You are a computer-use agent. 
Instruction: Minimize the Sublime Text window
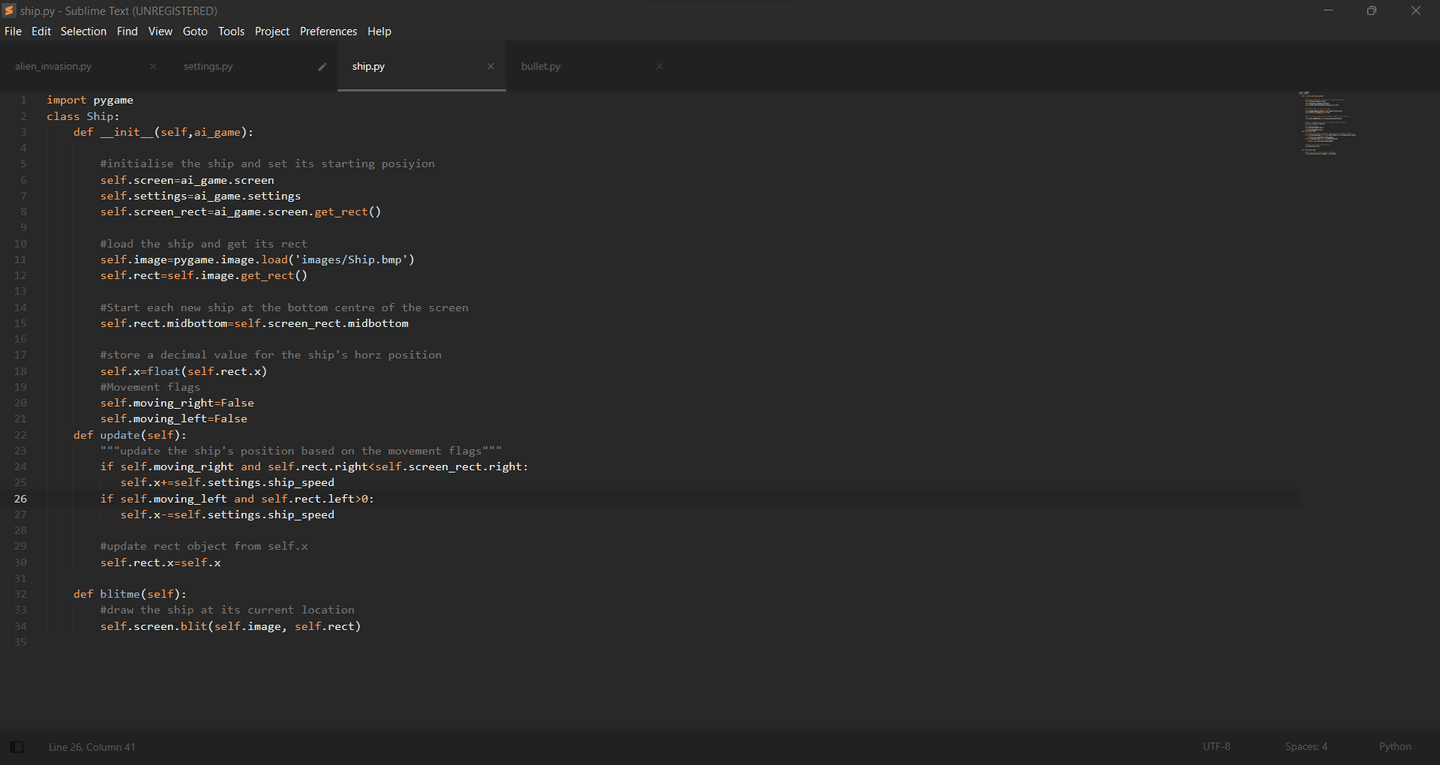(1328, 11)
